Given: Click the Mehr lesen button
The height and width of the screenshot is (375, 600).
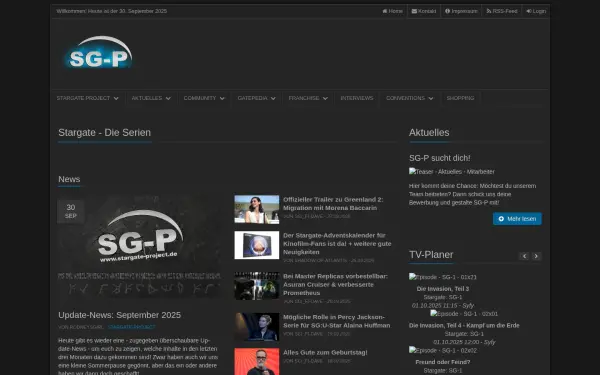Looking at the screenshot, I should [517, 219].
